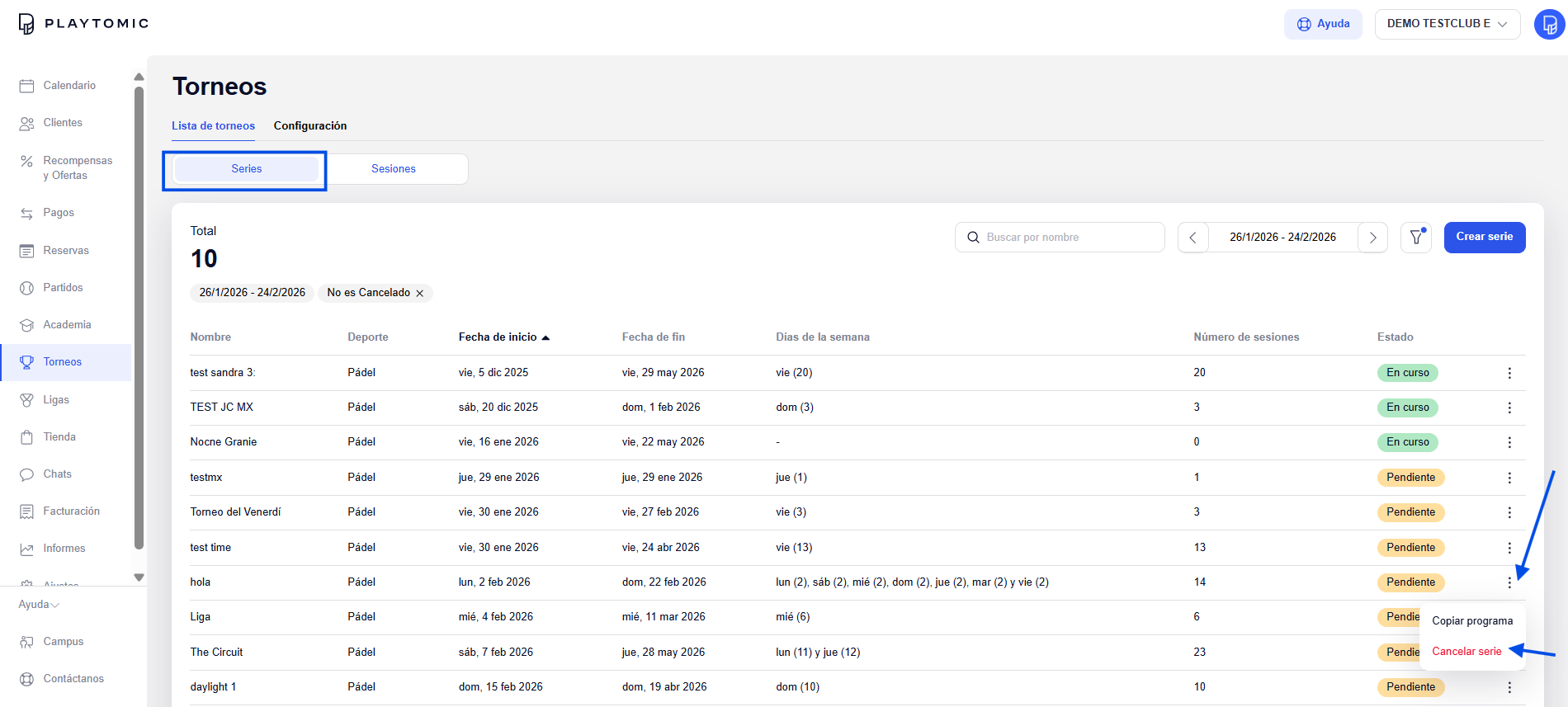Click the Crear serie button
This screenshot has width=1568, height=707.
click(1485, 238)
